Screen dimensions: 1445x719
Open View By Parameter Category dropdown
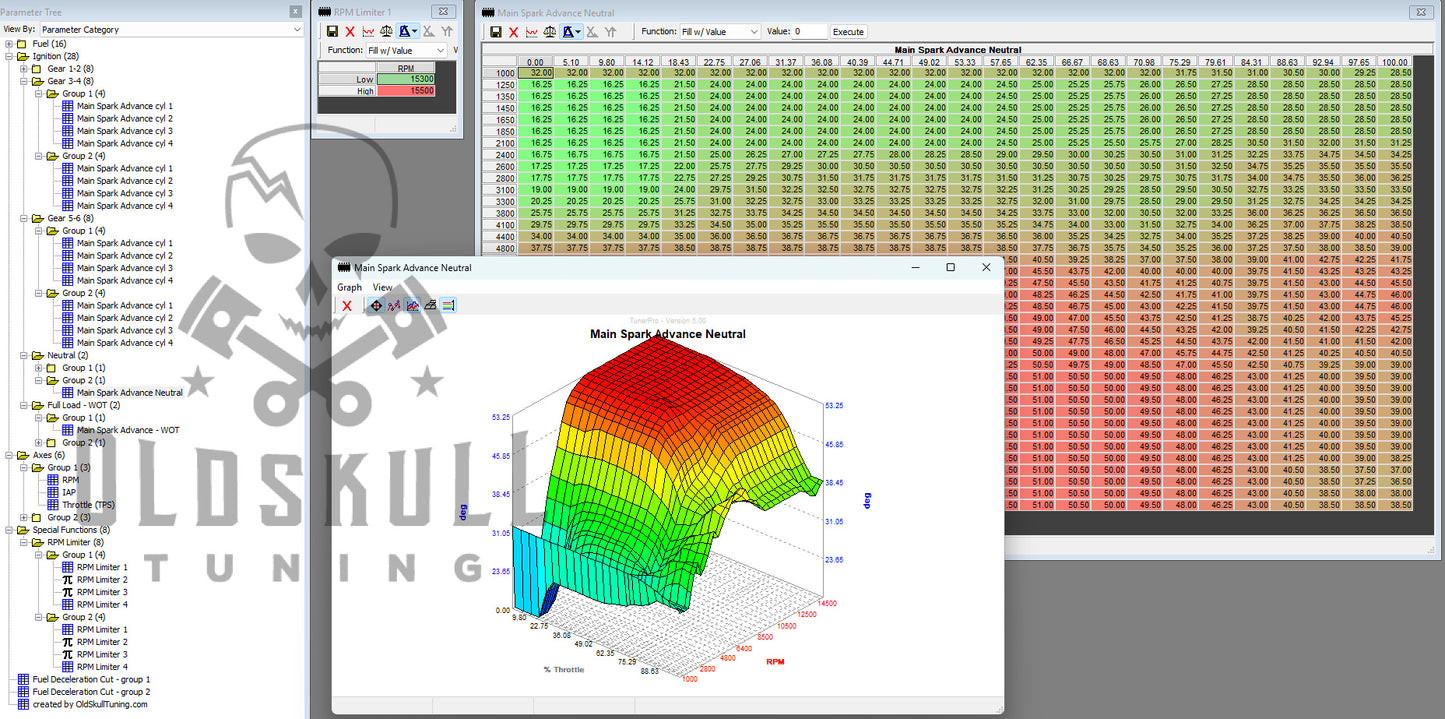click(296, 30)
